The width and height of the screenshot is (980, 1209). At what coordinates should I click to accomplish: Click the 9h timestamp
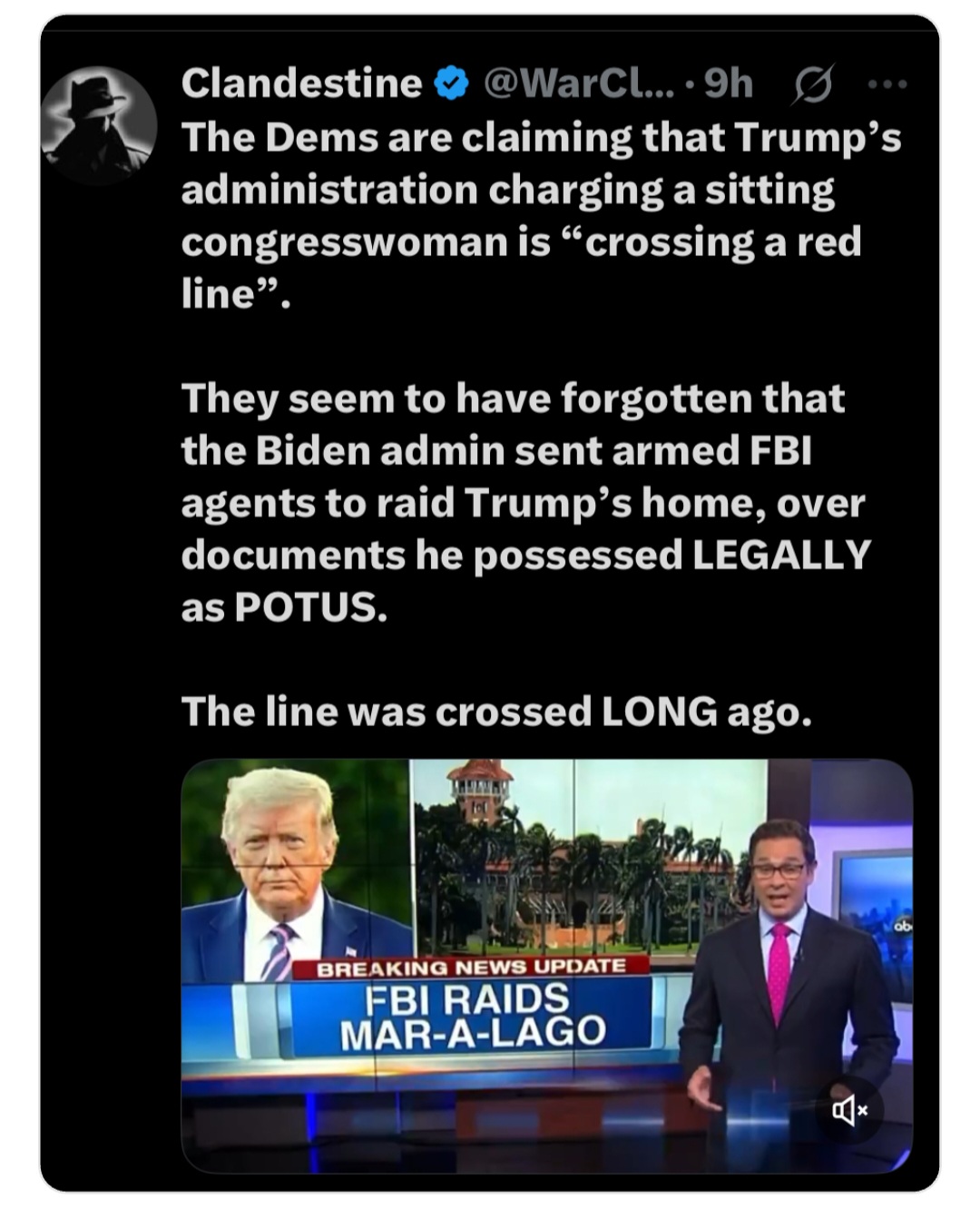pos(729,83)
